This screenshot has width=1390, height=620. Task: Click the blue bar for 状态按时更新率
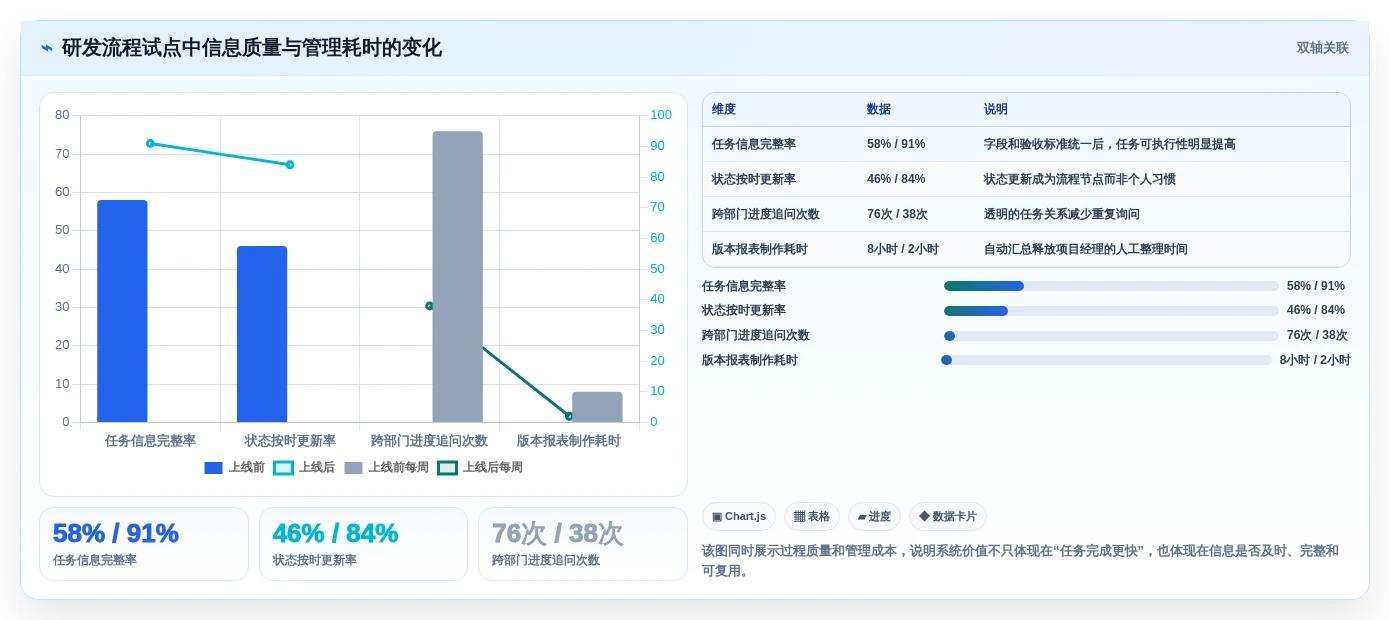tap(262, 334)
